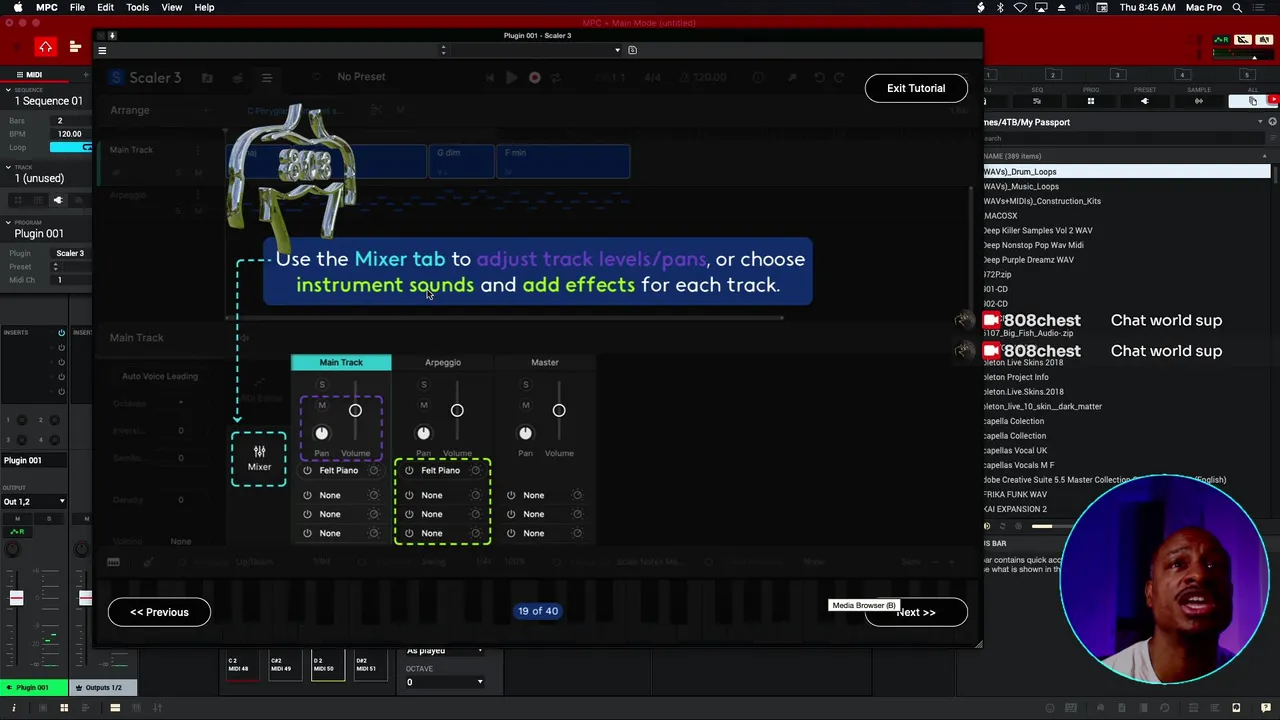Screen dimensions: 1280x720
Task: Go up one folder in browser
Action: tap(1272, 122)
